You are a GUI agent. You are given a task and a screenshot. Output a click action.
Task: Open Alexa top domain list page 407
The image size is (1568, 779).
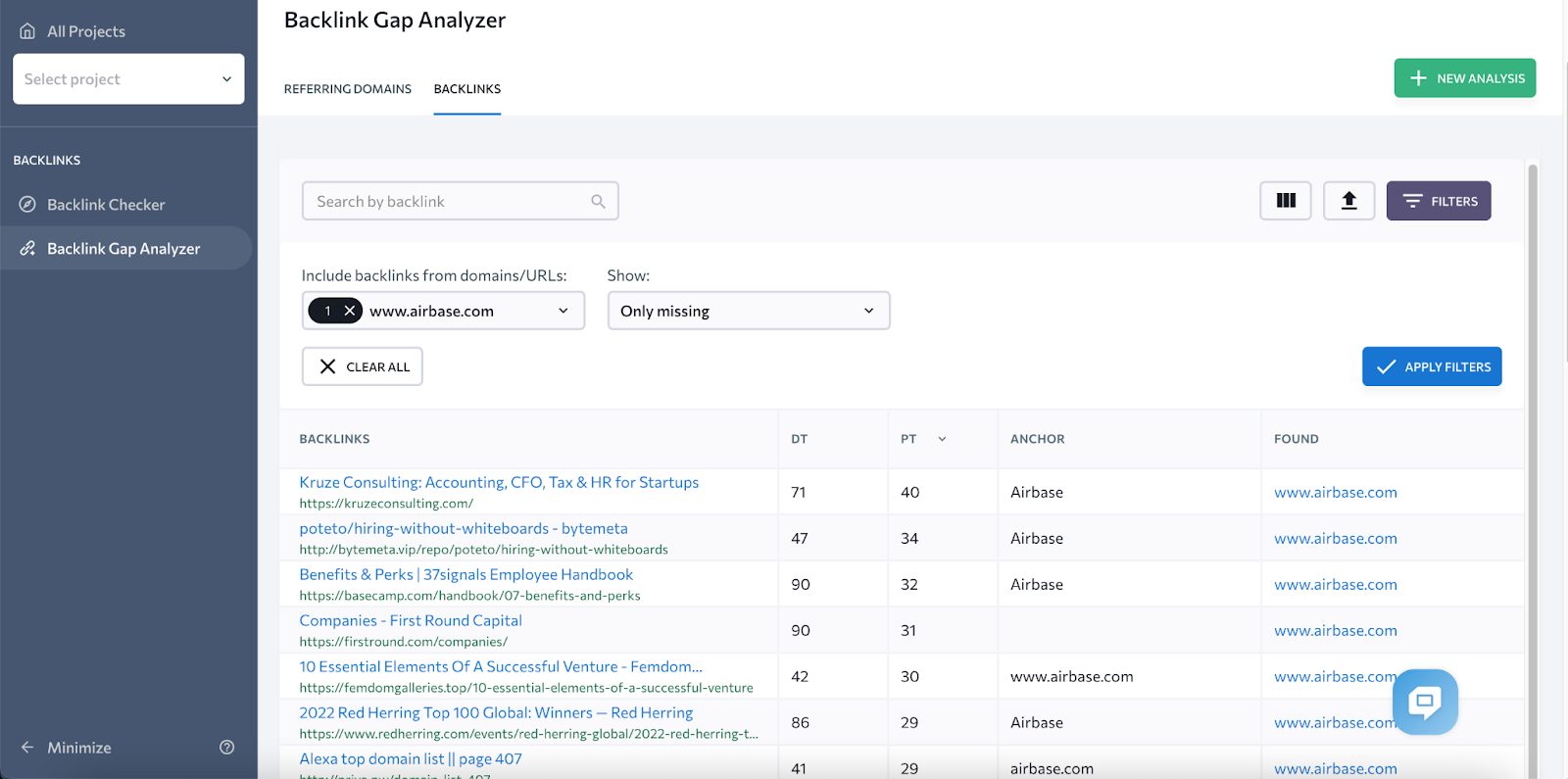point(411,758)
